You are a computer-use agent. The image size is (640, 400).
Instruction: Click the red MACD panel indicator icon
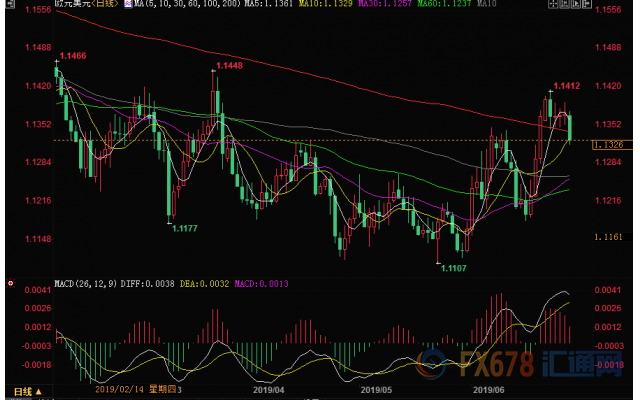coord(11,283)
